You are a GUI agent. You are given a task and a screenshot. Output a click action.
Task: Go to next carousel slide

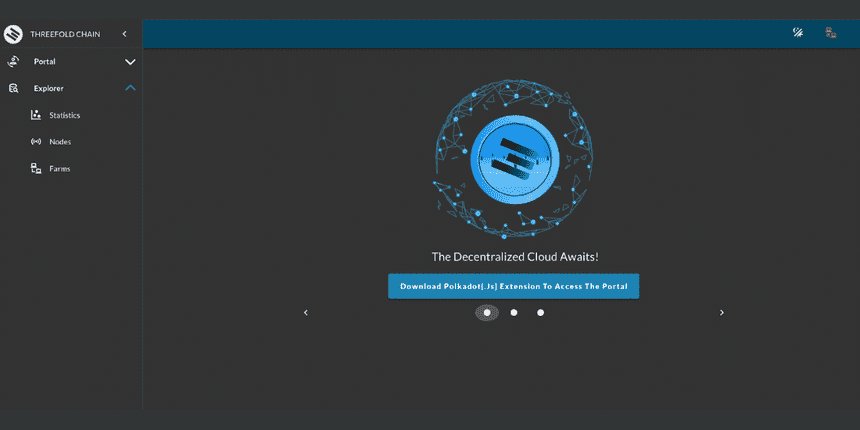pyautogui.click(x=722, y=313)
